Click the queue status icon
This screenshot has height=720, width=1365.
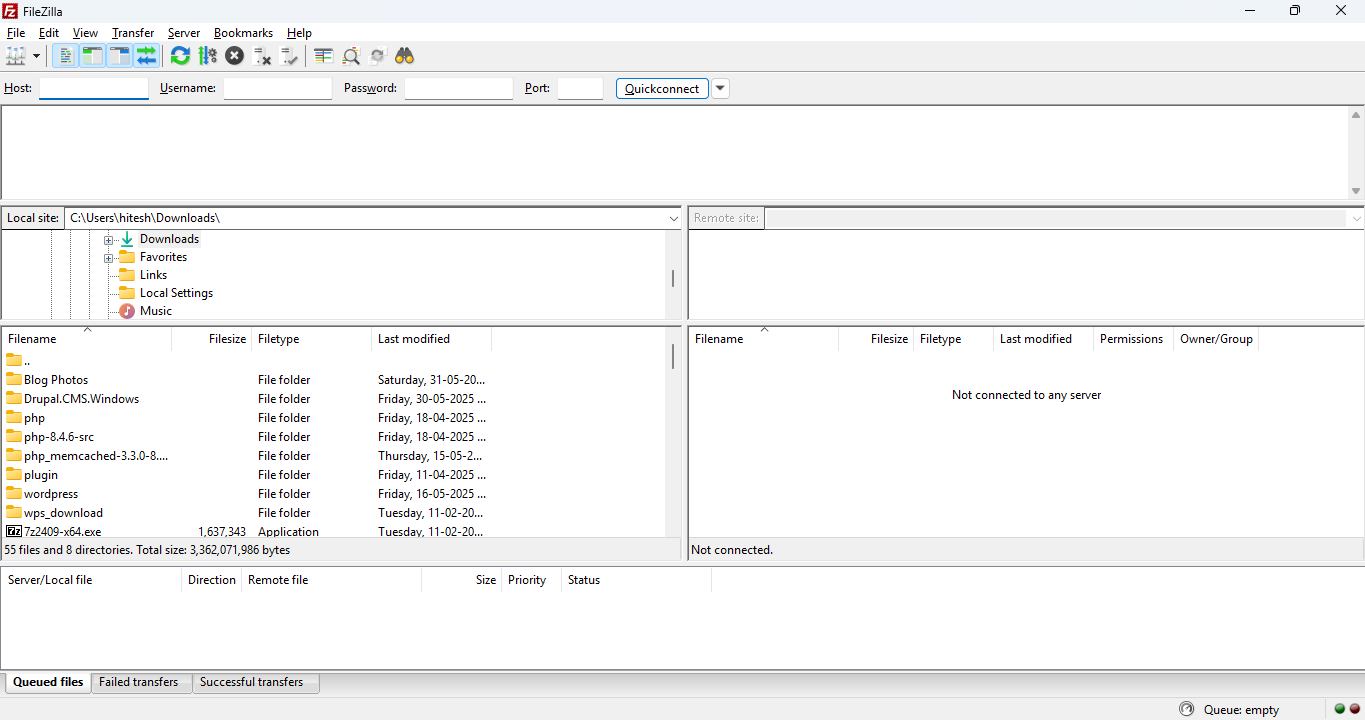[x=1187, y=709]
